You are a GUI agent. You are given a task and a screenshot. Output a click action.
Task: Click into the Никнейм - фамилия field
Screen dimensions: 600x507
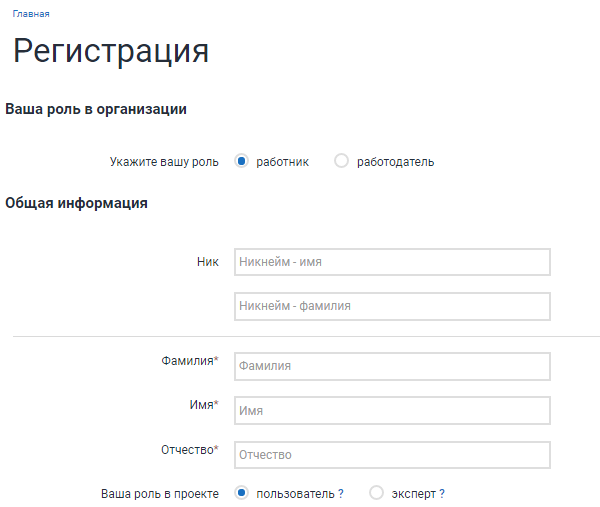[x=392, y=306]
